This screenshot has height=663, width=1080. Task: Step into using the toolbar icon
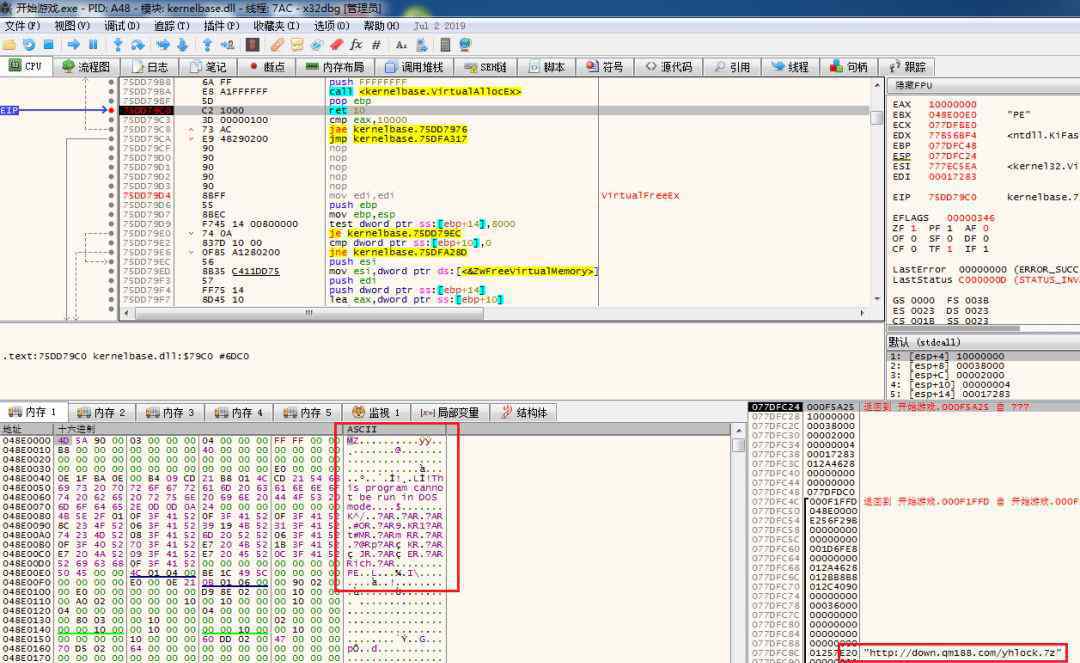118,45
